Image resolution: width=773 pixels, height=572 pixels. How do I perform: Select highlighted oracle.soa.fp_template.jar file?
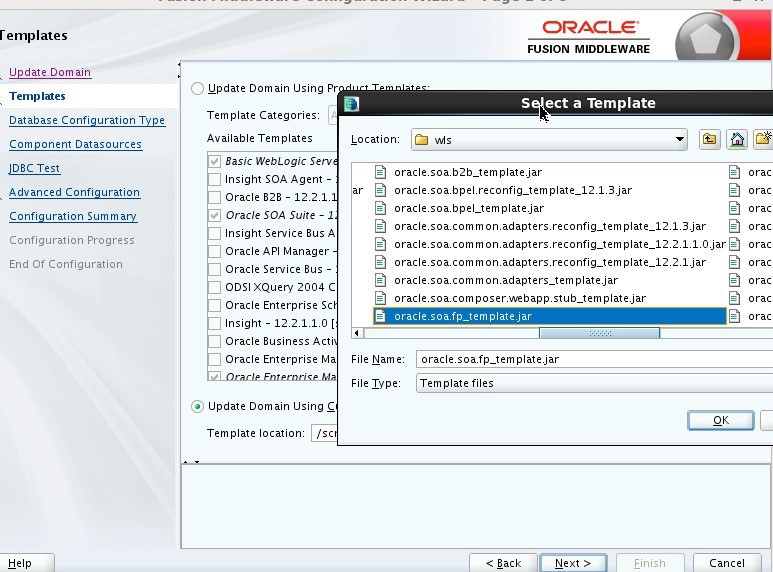tap(550, 316)
